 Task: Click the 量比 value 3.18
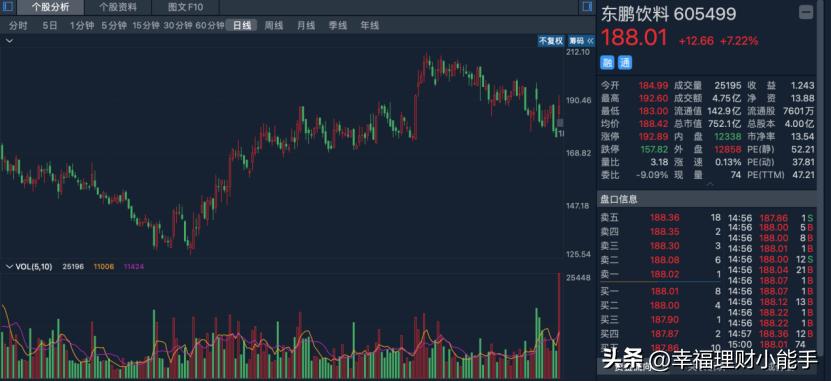(658, 162)
